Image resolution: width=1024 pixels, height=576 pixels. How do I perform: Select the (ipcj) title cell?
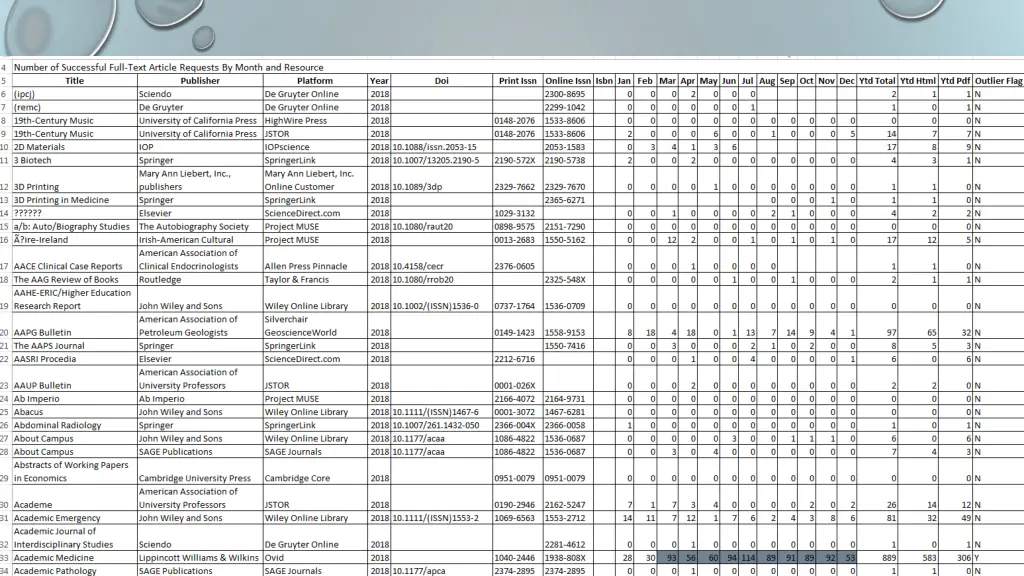(74, 94)
